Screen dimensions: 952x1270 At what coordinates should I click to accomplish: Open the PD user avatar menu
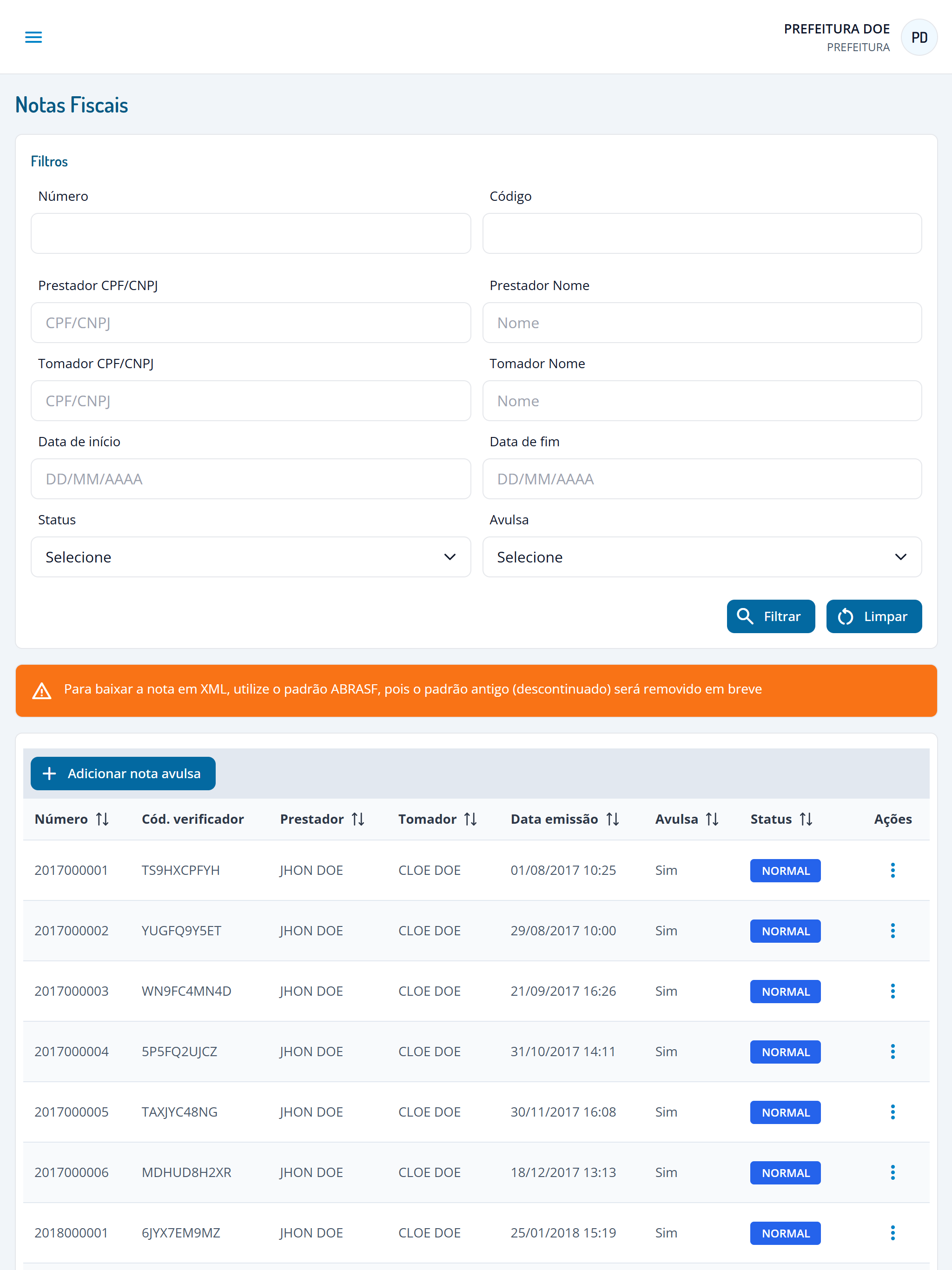coord(919,37)
